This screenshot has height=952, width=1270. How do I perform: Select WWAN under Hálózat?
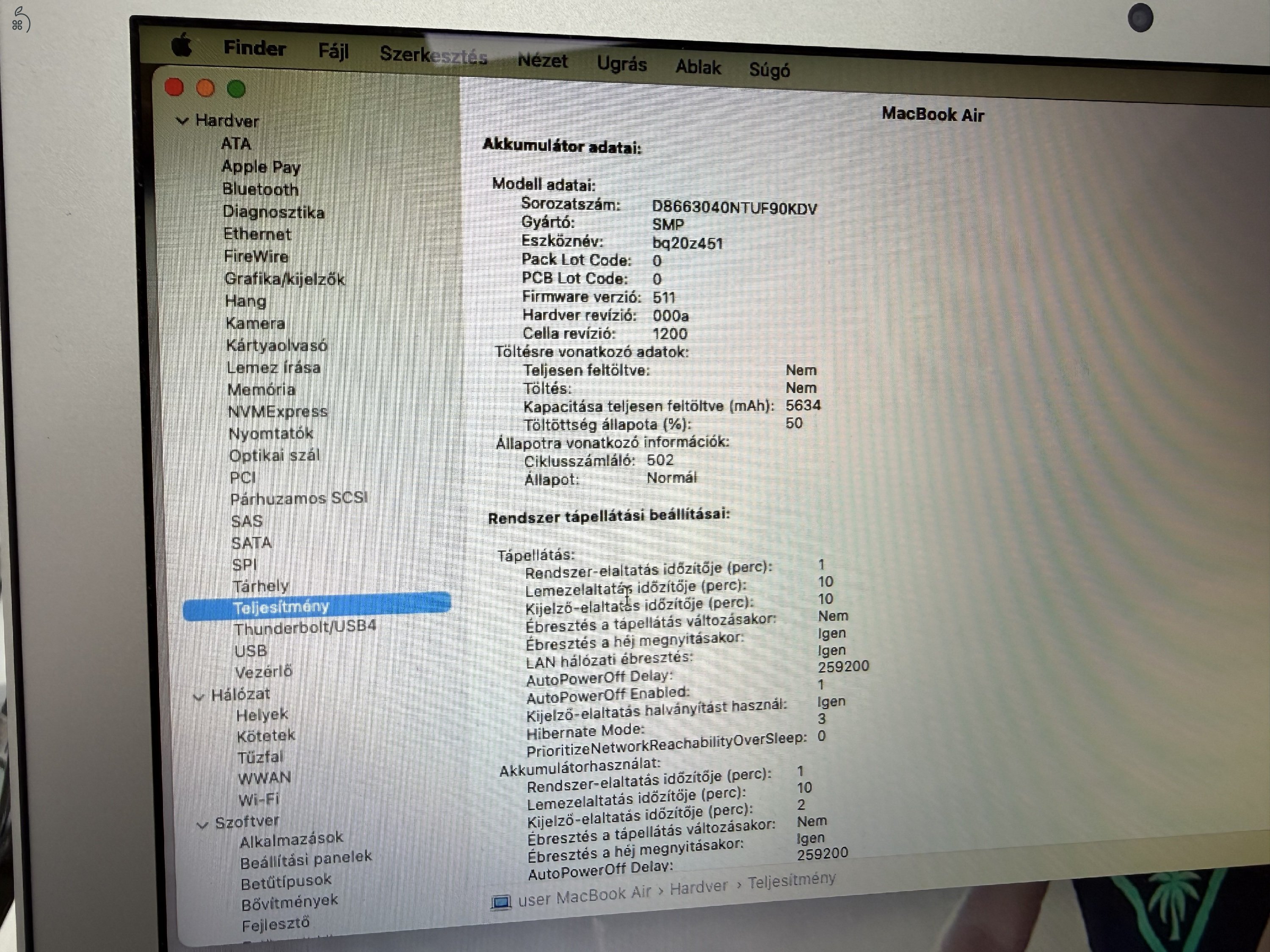click(x=265, y=778)
